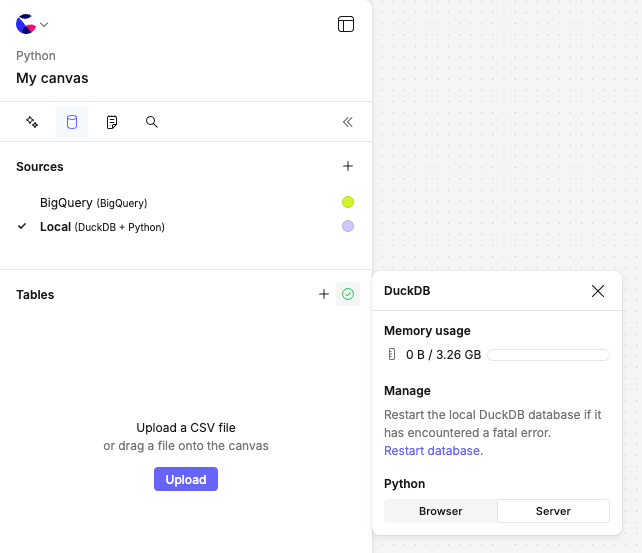Image resolution: width=642 pixels, height=553 pixels.
Task: Toggle the layout panel icon
Action: (346, 24)
